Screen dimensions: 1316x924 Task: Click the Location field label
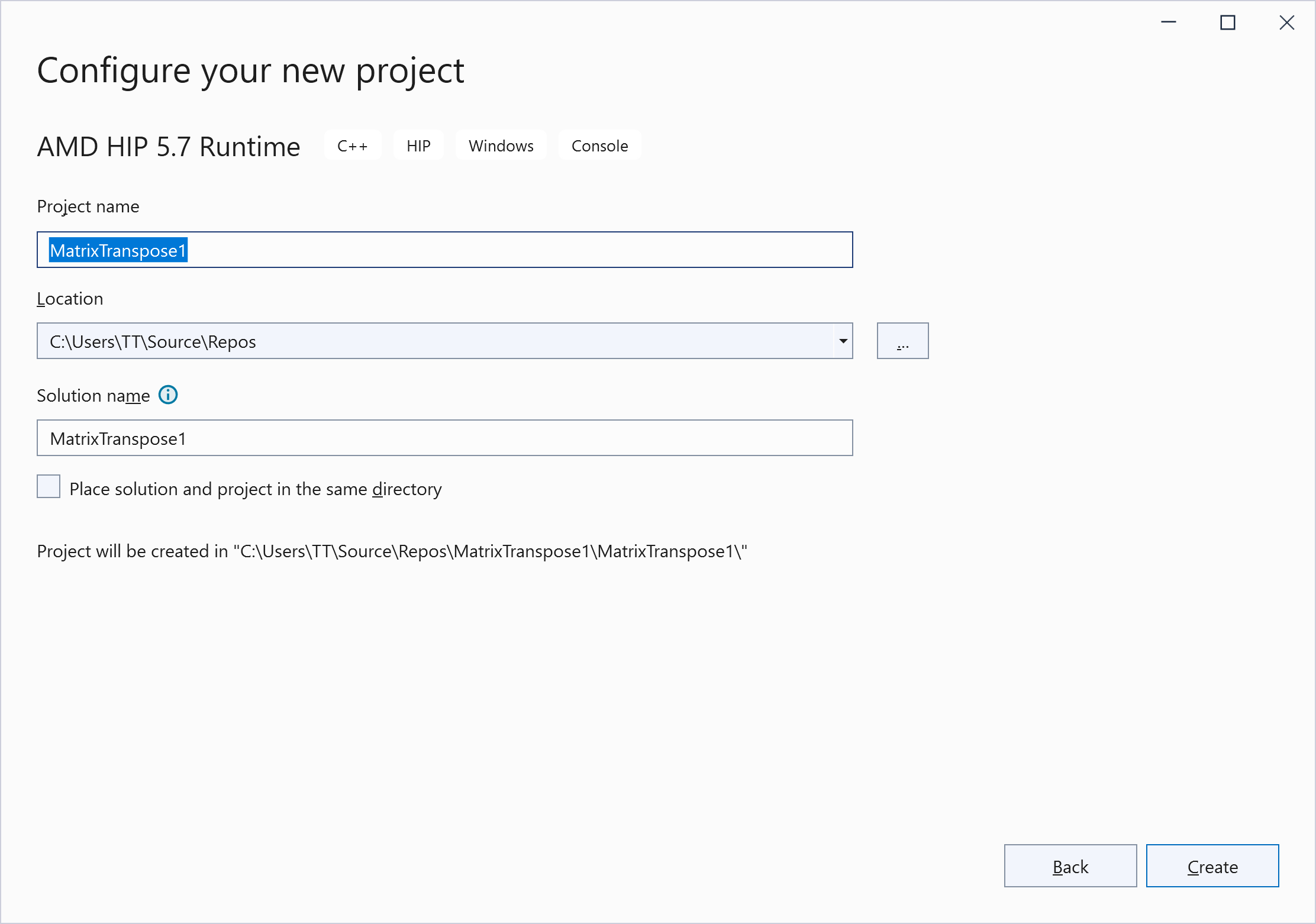pyautogui.click(x=70, y=299)
